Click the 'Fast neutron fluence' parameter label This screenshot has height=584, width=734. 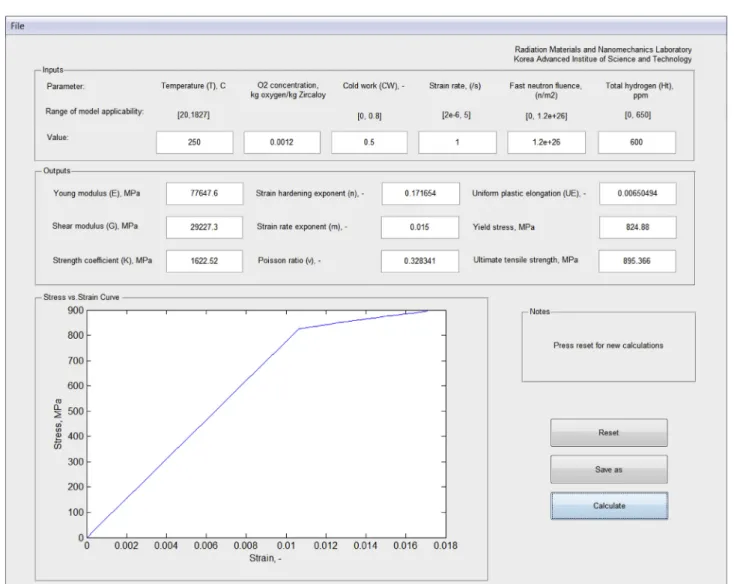click(x=545, y=90)
